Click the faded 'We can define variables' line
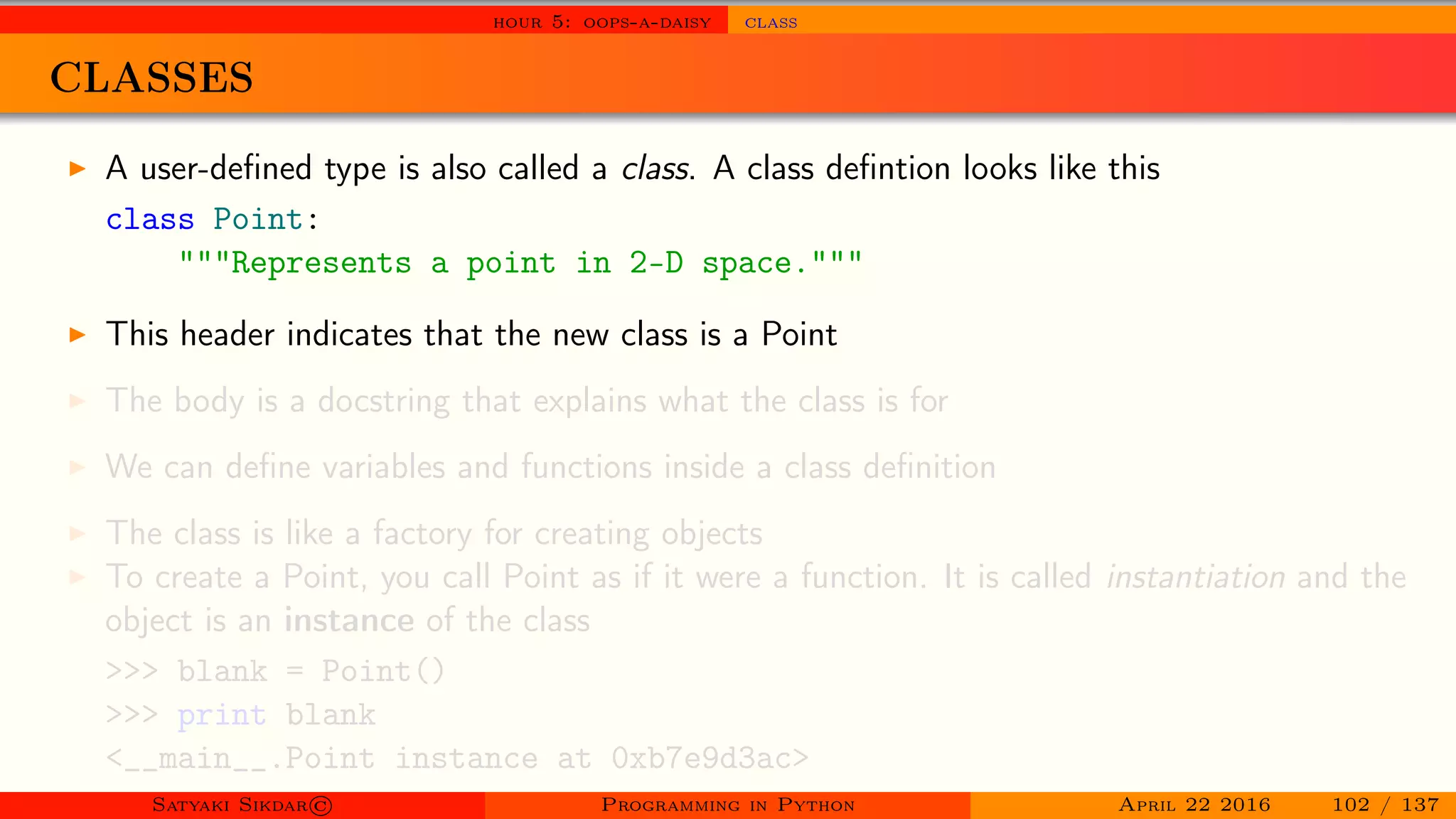Image resolution: width=1456 pixels, height=819 pixels. click(550, 467)
